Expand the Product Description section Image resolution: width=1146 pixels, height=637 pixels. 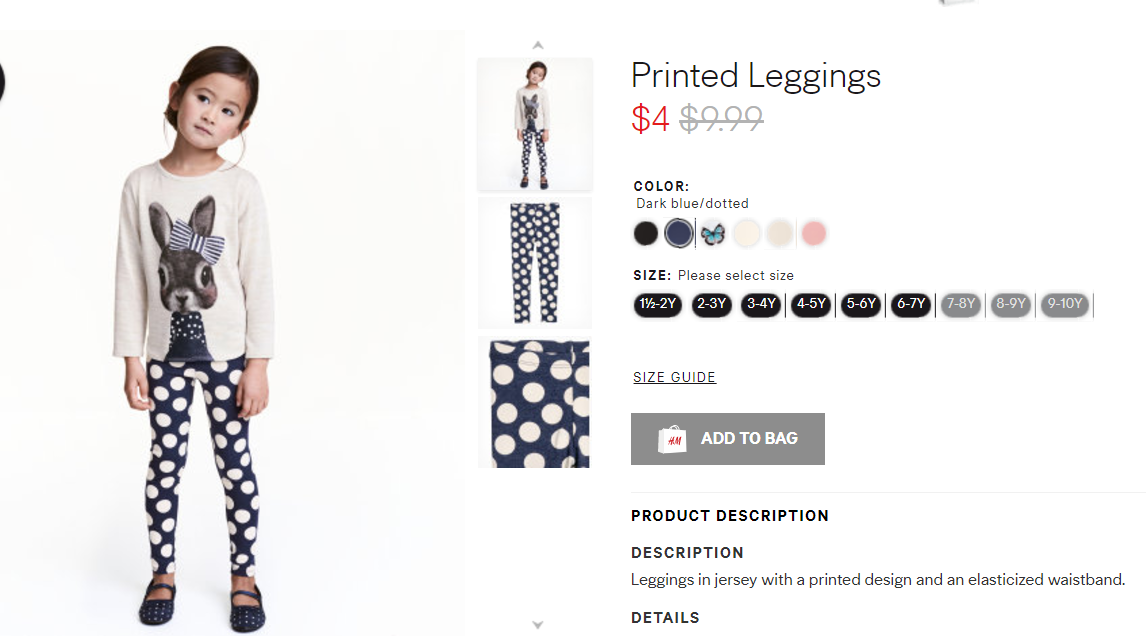[x=730, y=516]
